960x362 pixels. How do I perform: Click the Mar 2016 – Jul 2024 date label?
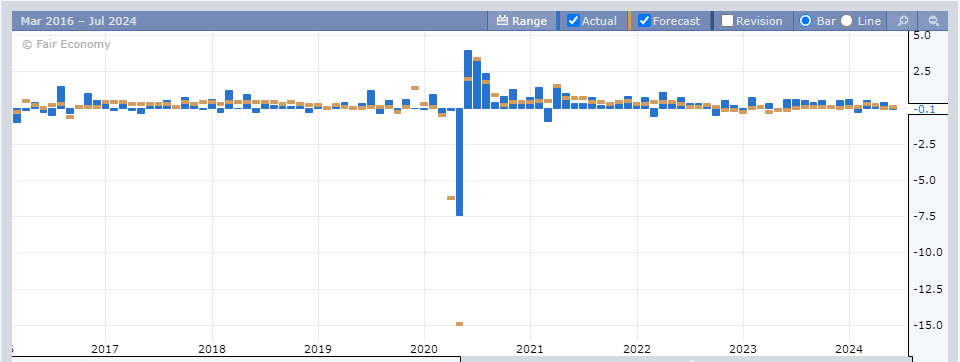tap(78, 21)
